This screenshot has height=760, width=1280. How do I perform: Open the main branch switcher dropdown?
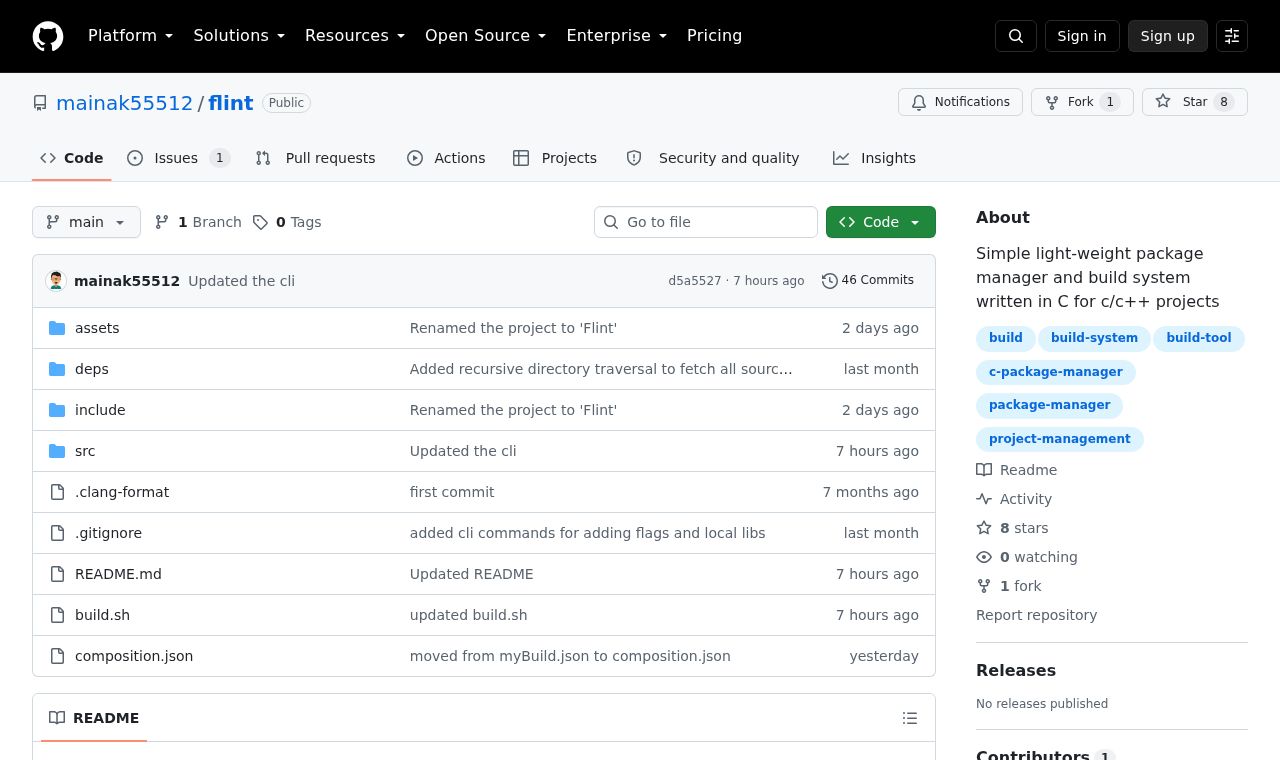[86, 222]
